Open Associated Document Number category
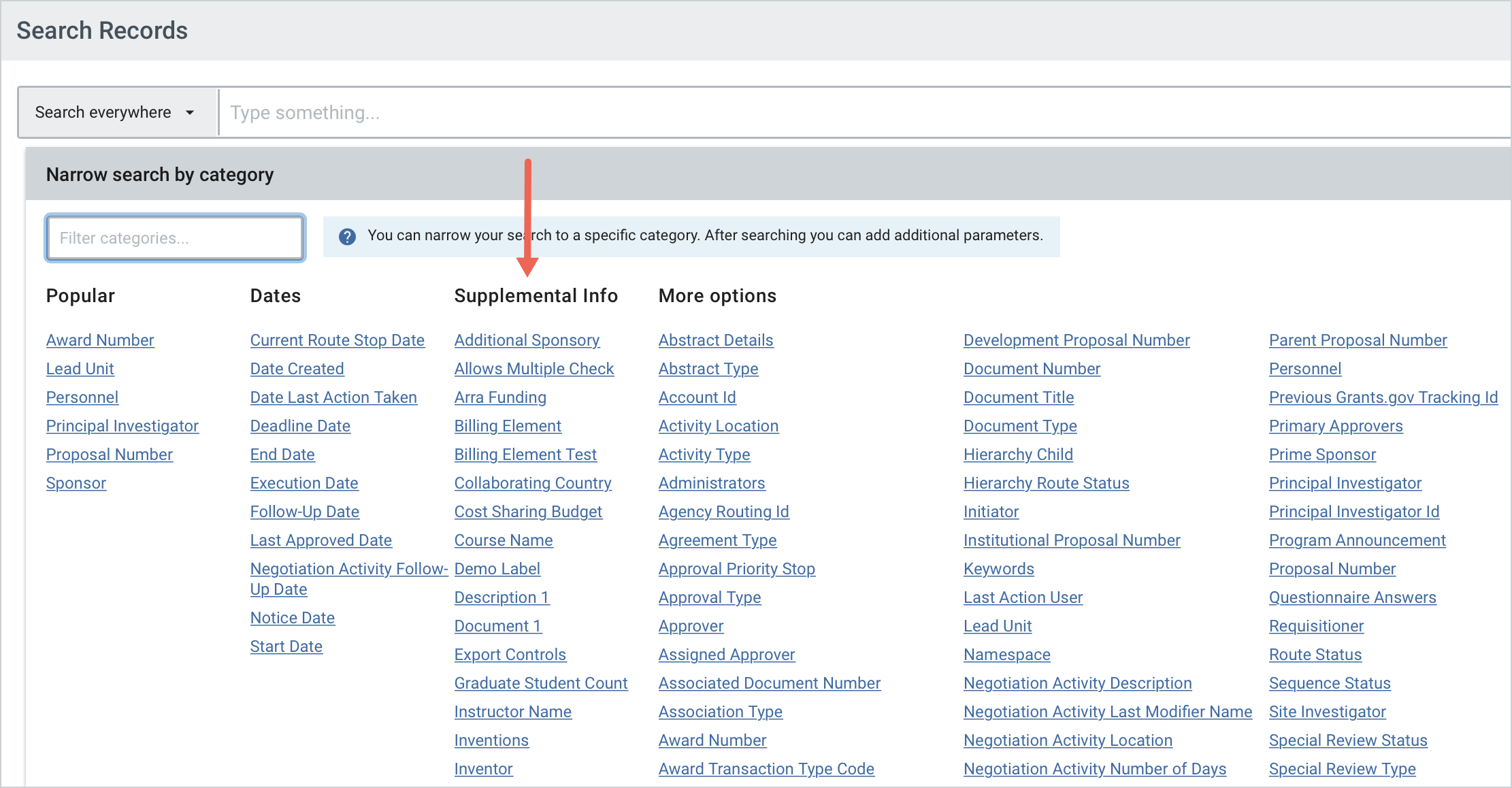This screenshot has height=788, width=1512. pyautogui.click(x=770, y=683)
